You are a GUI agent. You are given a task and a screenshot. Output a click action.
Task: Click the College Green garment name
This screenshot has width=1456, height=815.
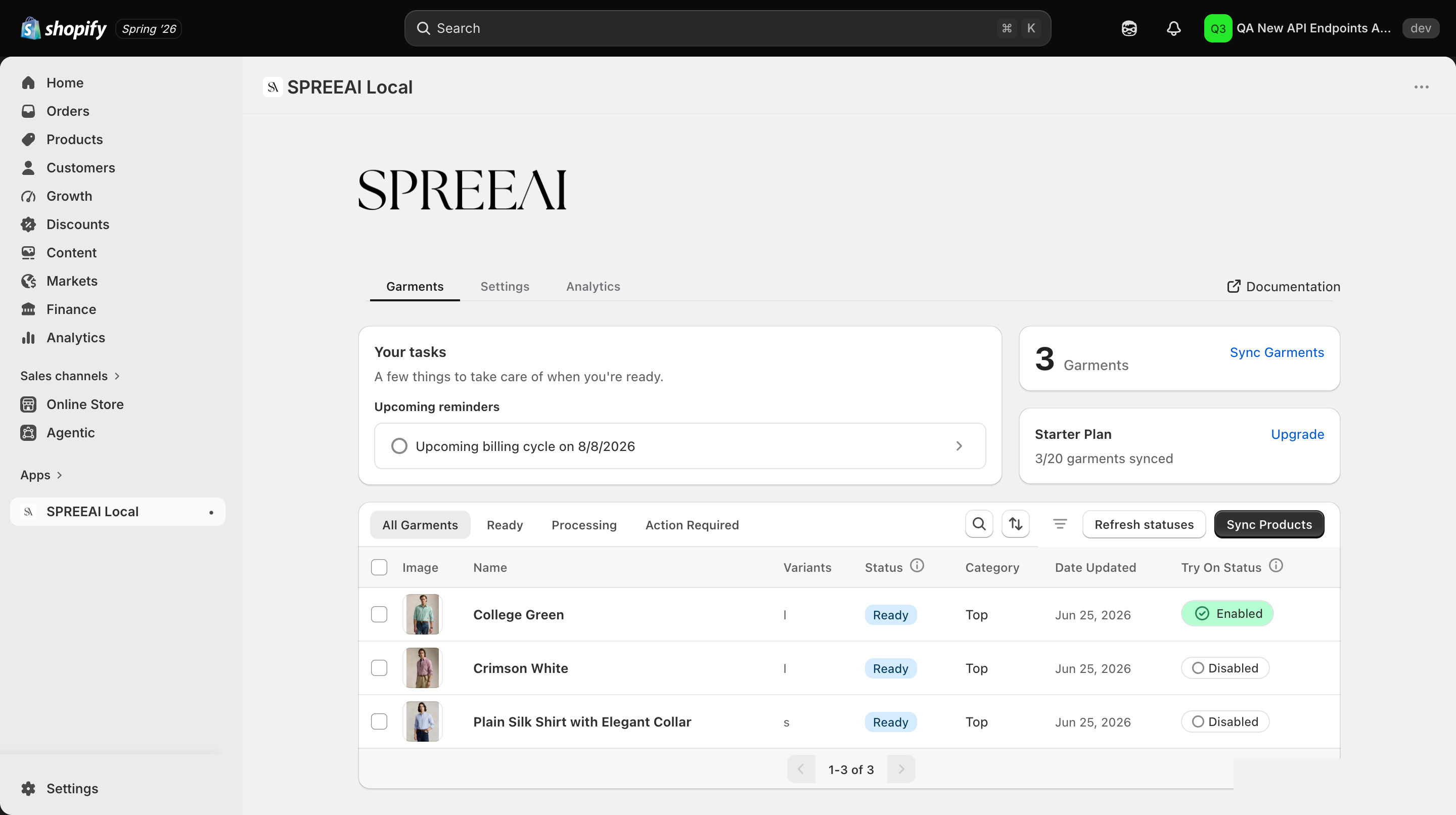pos(518,615)
